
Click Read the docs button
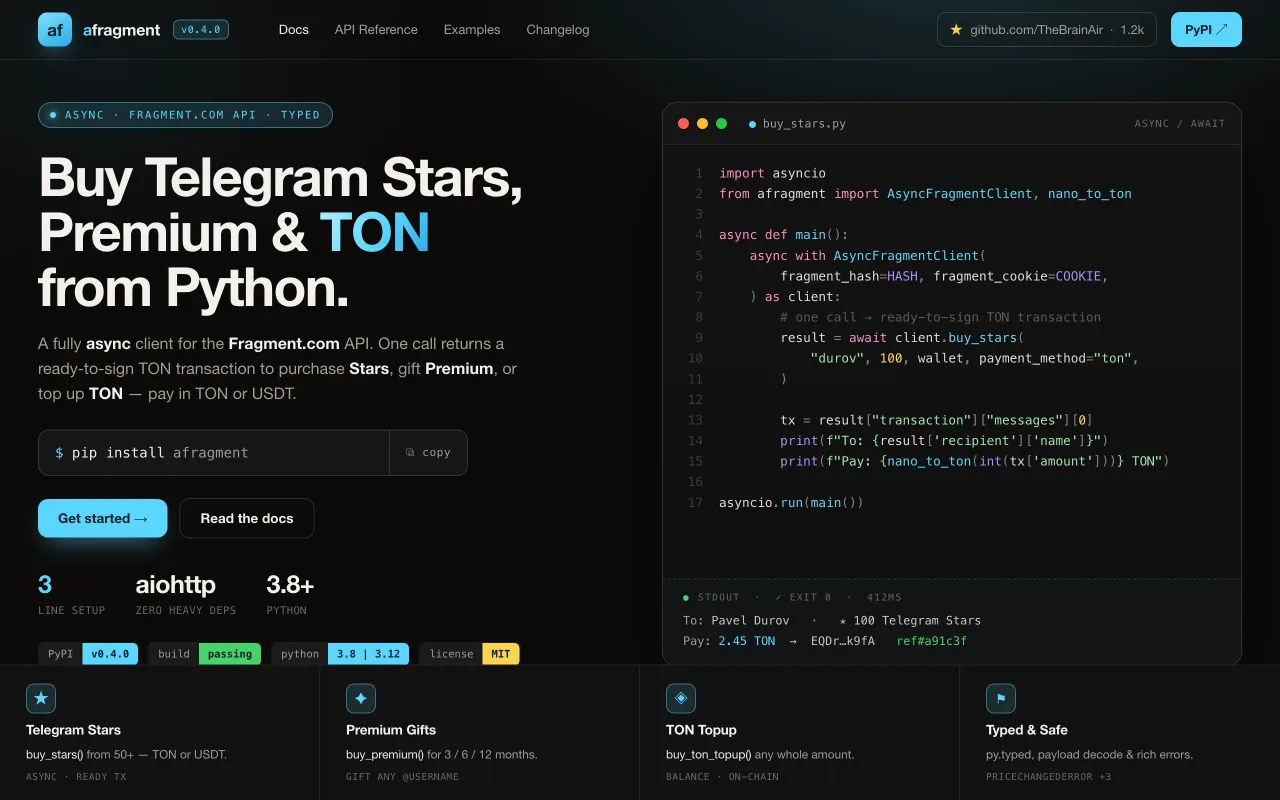pos(247,518)
